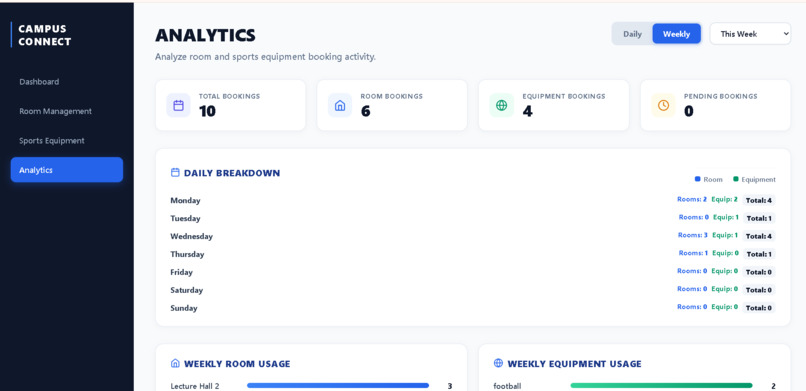Click the Lecture Hall 2 label

point(195,386)
